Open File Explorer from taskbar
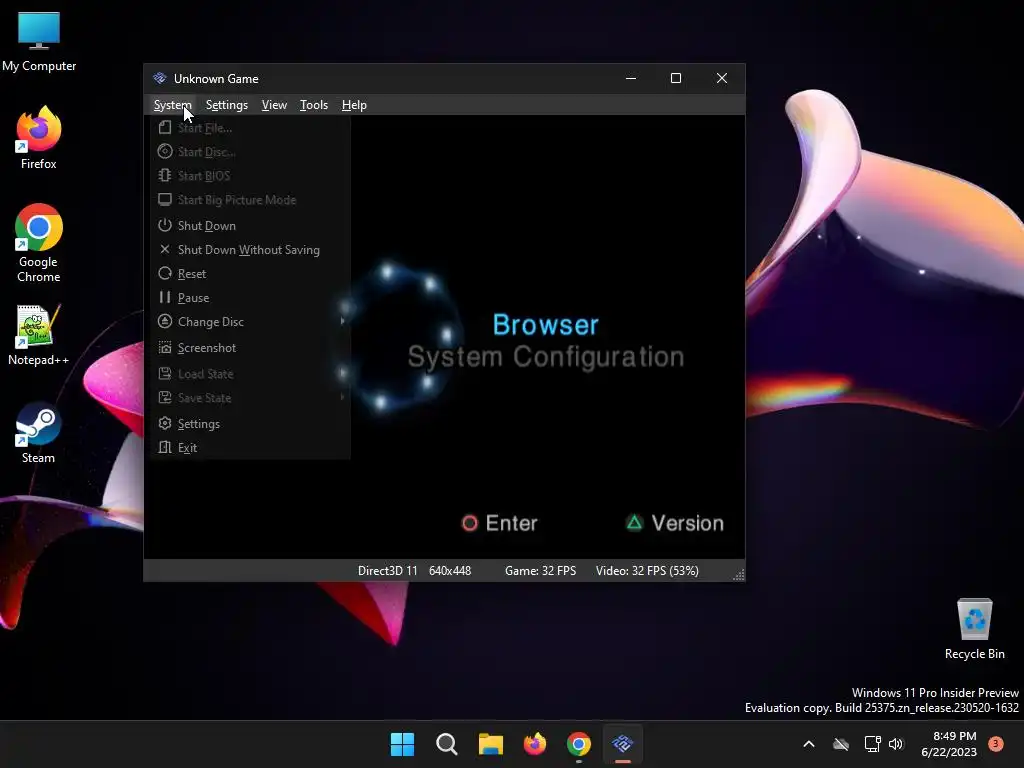Image resolution: width=1024 pixels, height=768 pixels. [x=490, y=744]
